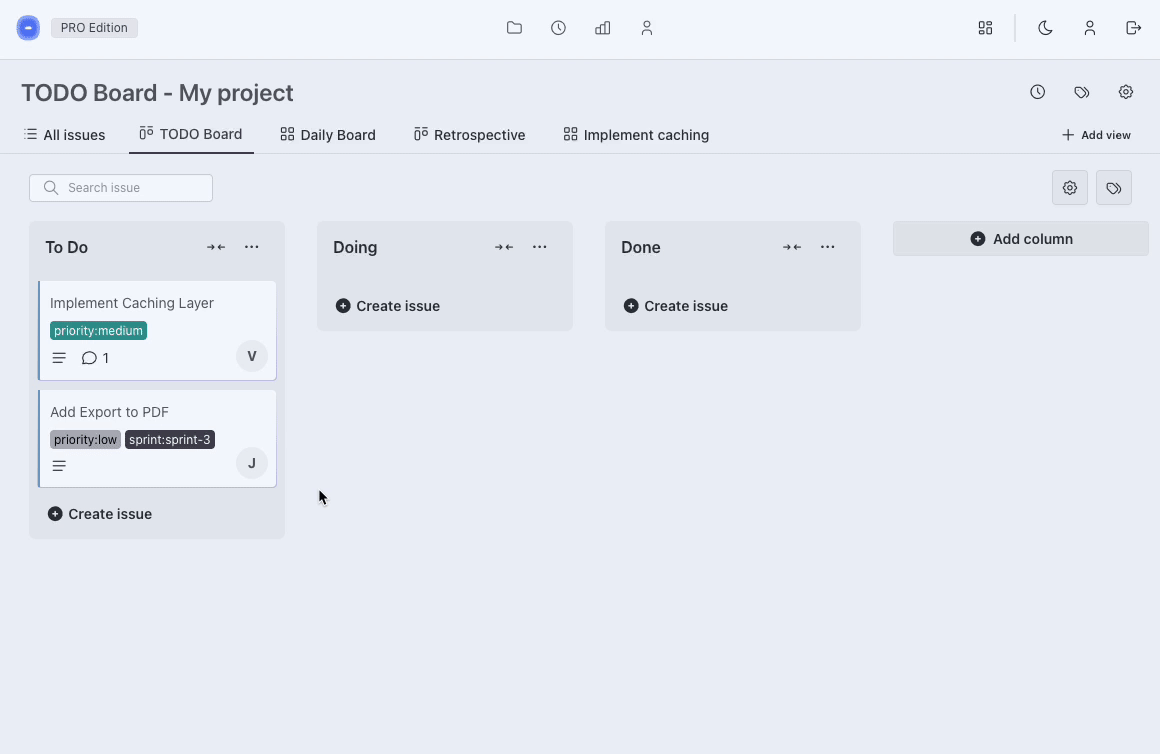Click the clock icon in top navigation
The width and height of the screenshot is (1160, 754).
pos(558,28)
